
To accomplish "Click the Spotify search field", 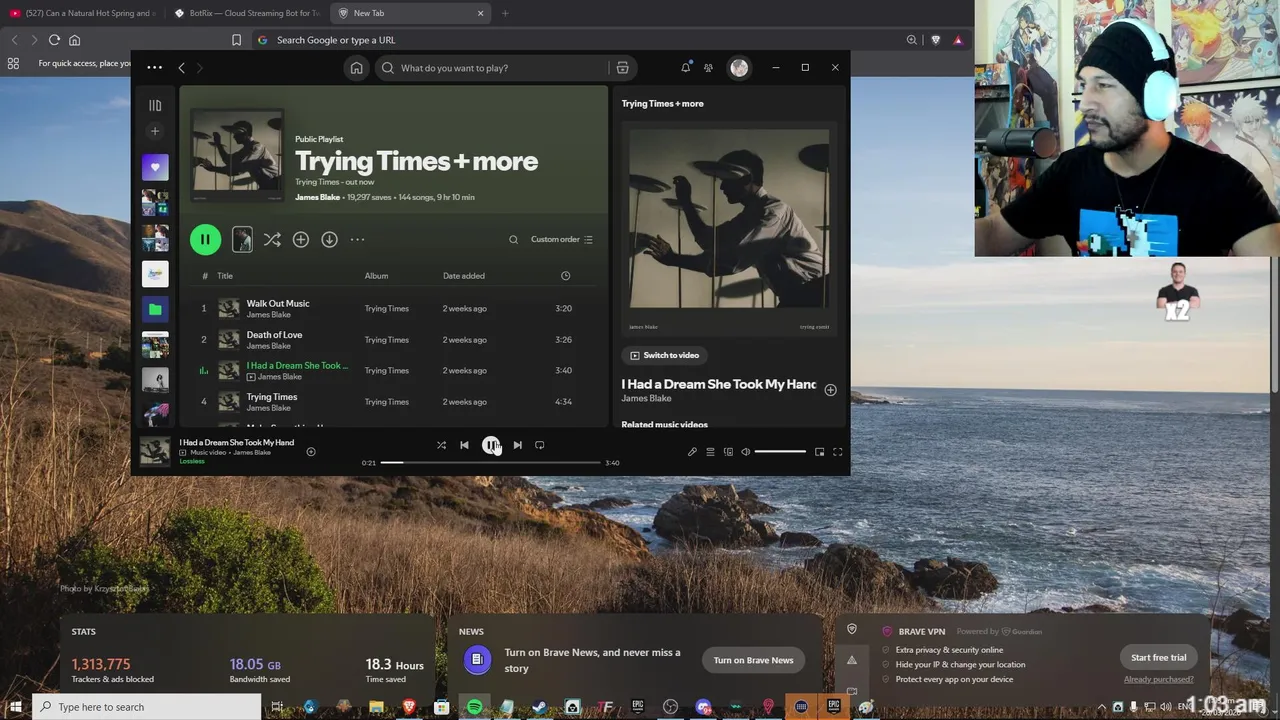I will 495,68.
